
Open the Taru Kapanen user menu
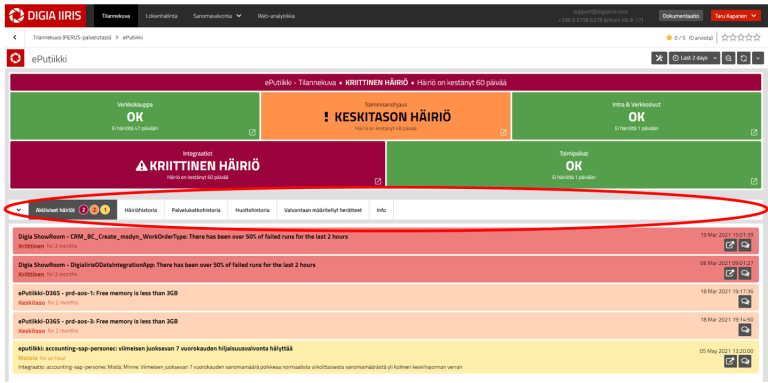pyautogui.click(x=736, y=16)
